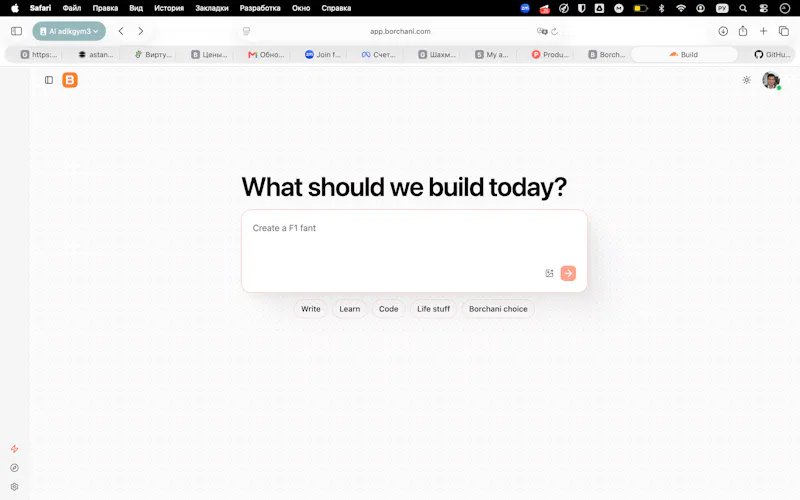Open the Wi-Fi menu bar icon
This screenshot has height=500, width=800.
point(681,8)
